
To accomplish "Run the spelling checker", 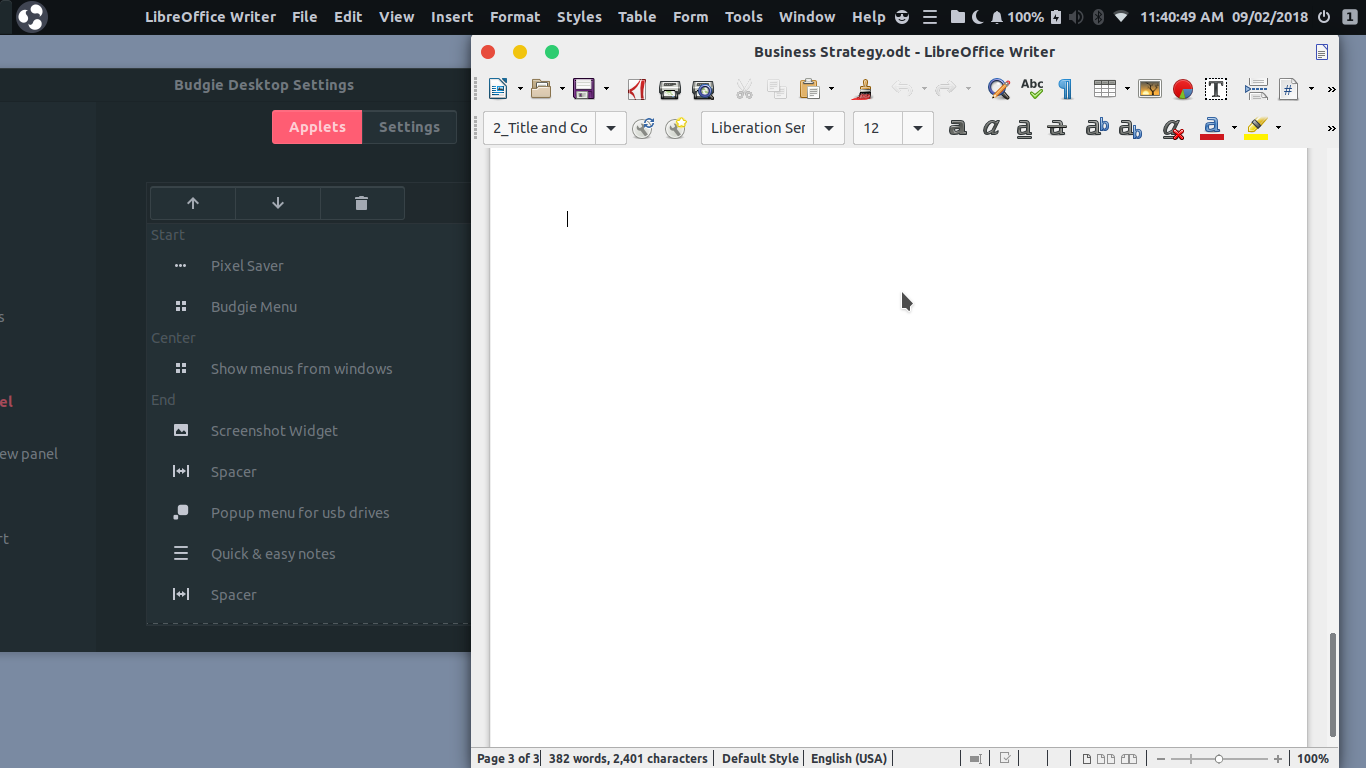I will (1031, 89).
